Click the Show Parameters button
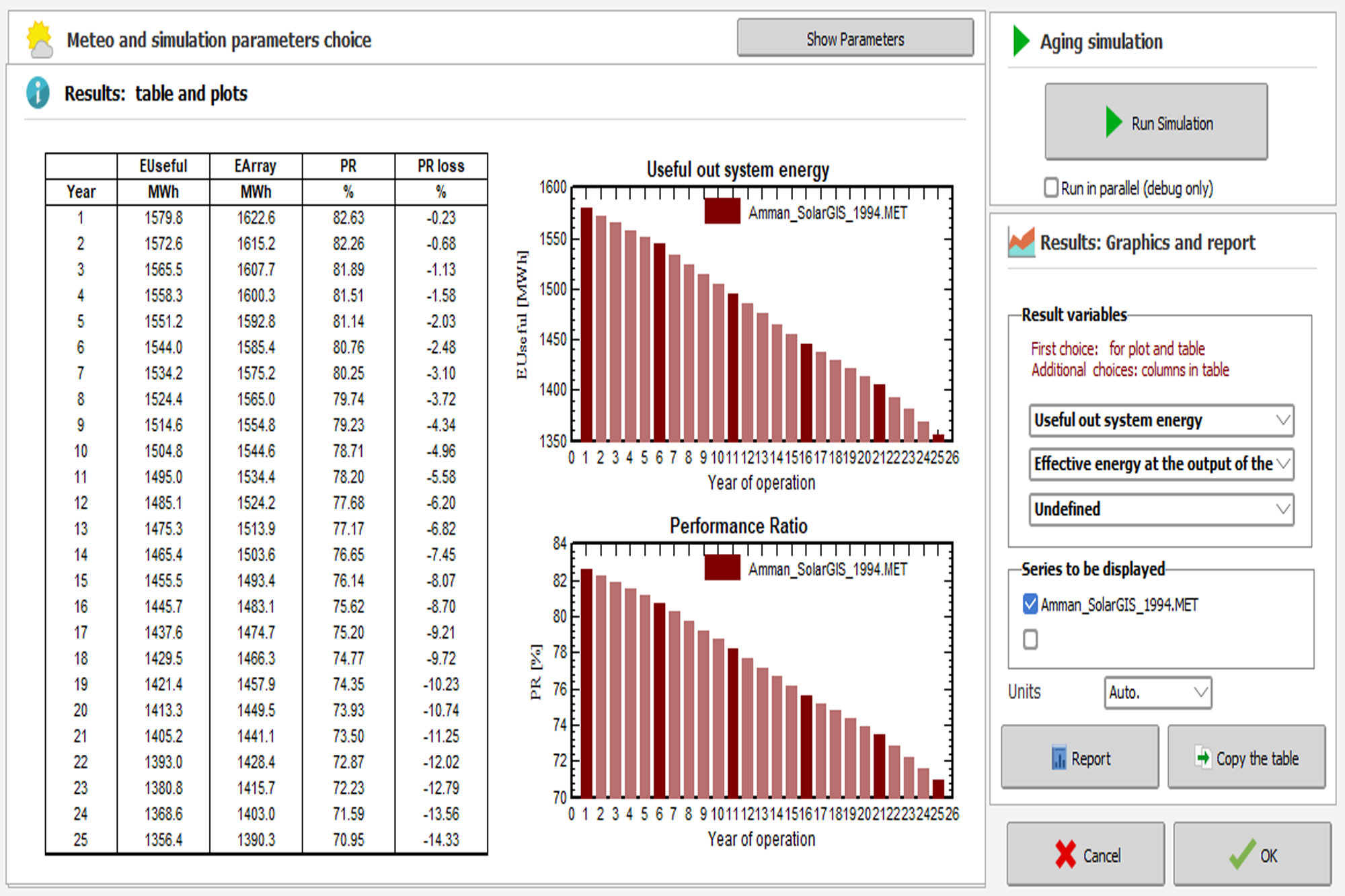 [x=855, y=38]
